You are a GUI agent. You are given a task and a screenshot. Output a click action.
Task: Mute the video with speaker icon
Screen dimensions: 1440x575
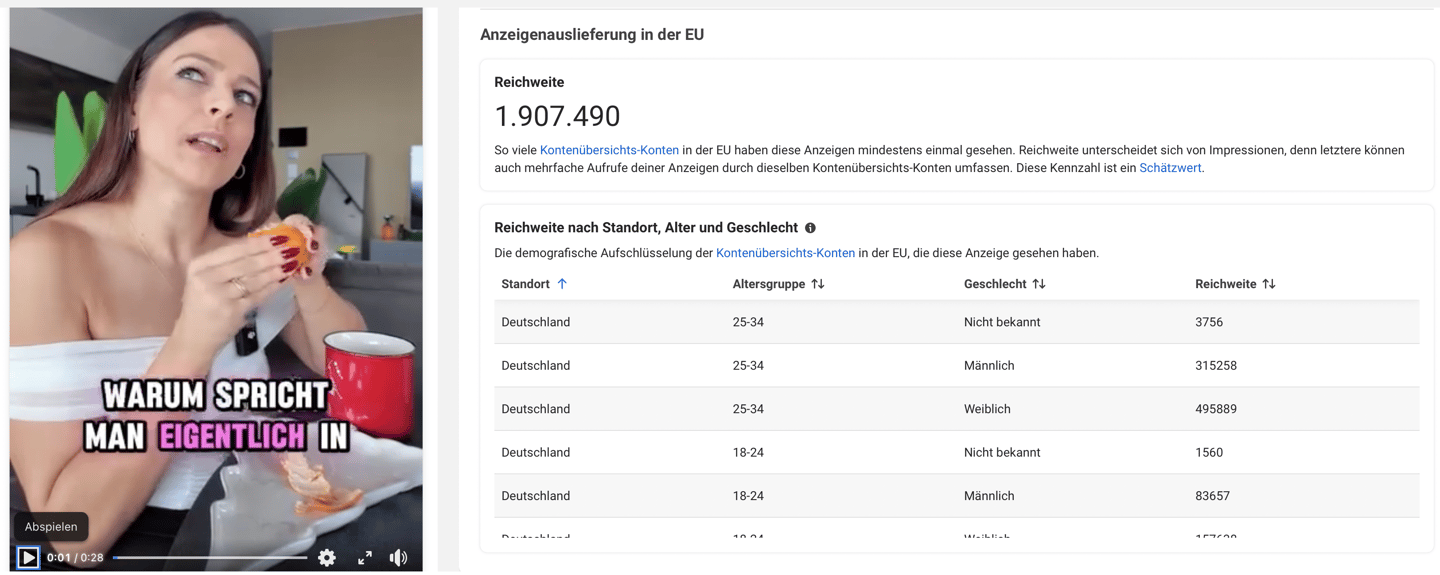point(398,558)
